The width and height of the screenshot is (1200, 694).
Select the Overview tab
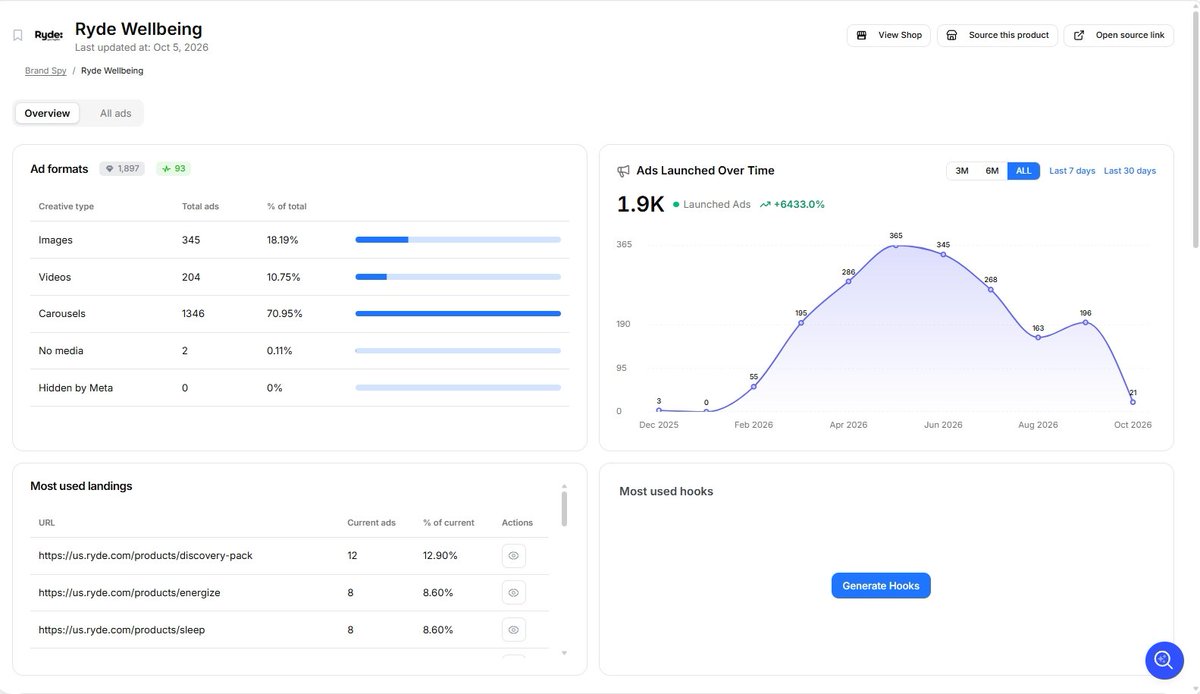pos(47,113)
